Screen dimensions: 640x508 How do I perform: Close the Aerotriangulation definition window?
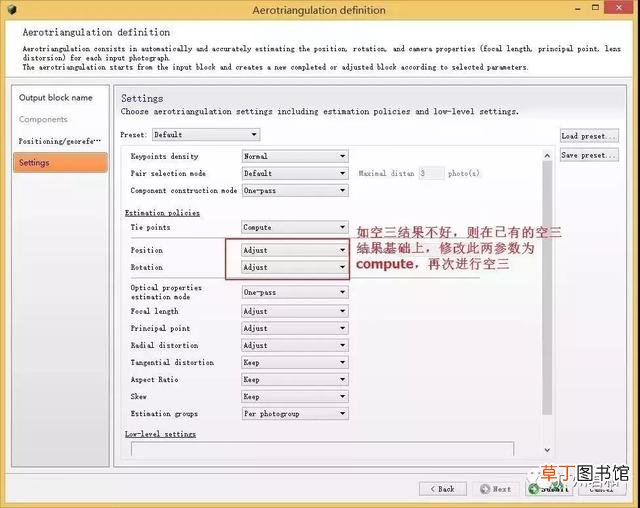pos(619,8)
